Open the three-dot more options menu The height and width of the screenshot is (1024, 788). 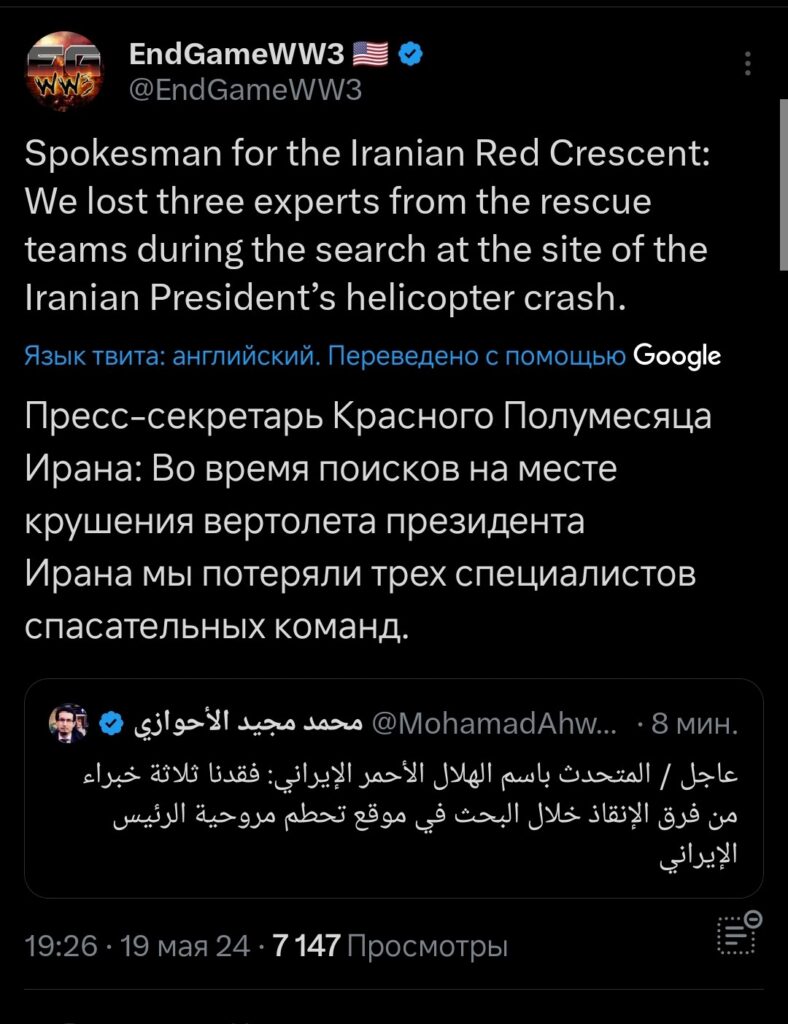748,63
